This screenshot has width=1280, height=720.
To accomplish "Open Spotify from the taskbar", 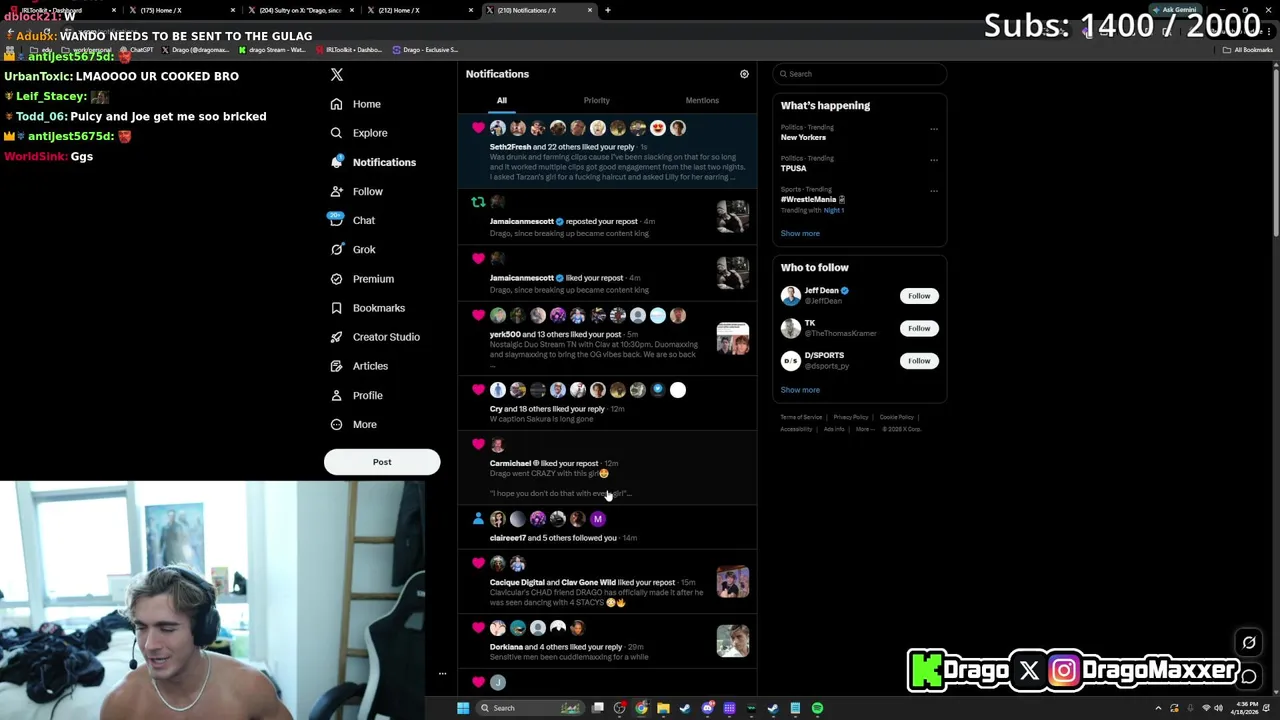I will (817, 708).
